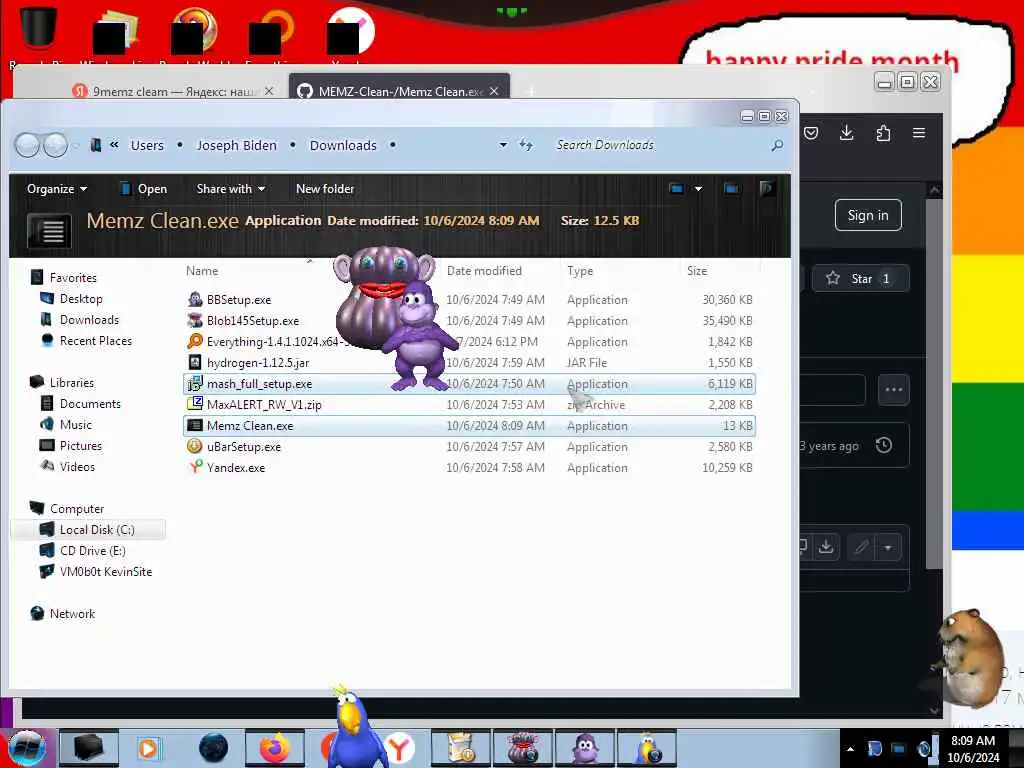This screenshot has width=1024, height=768.
Task: Click the Search Downloads magnifier icon
Action: (777, 145)
